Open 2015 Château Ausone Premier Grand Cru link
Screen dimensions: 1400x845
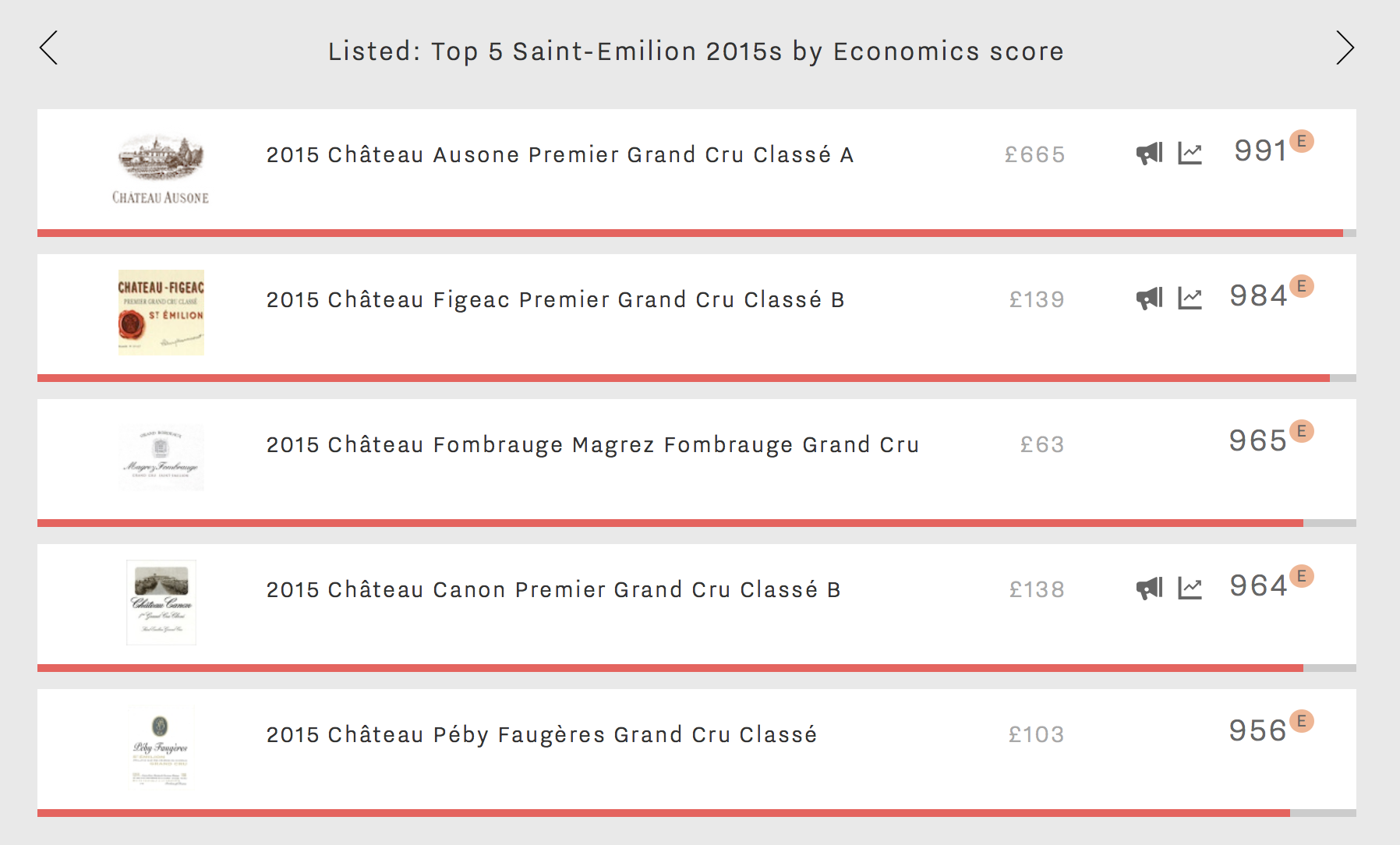[560, 154]
